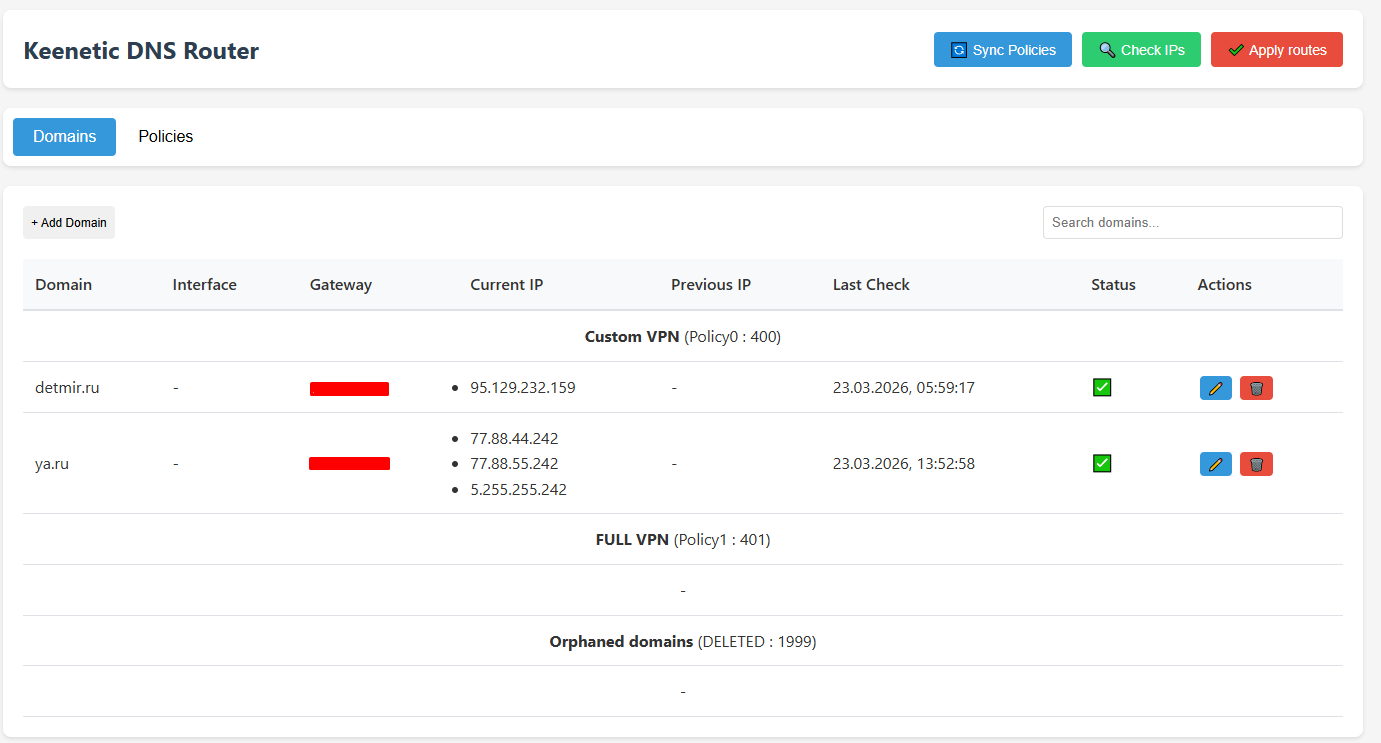Switch to the Policies tab

pos(166,137)
